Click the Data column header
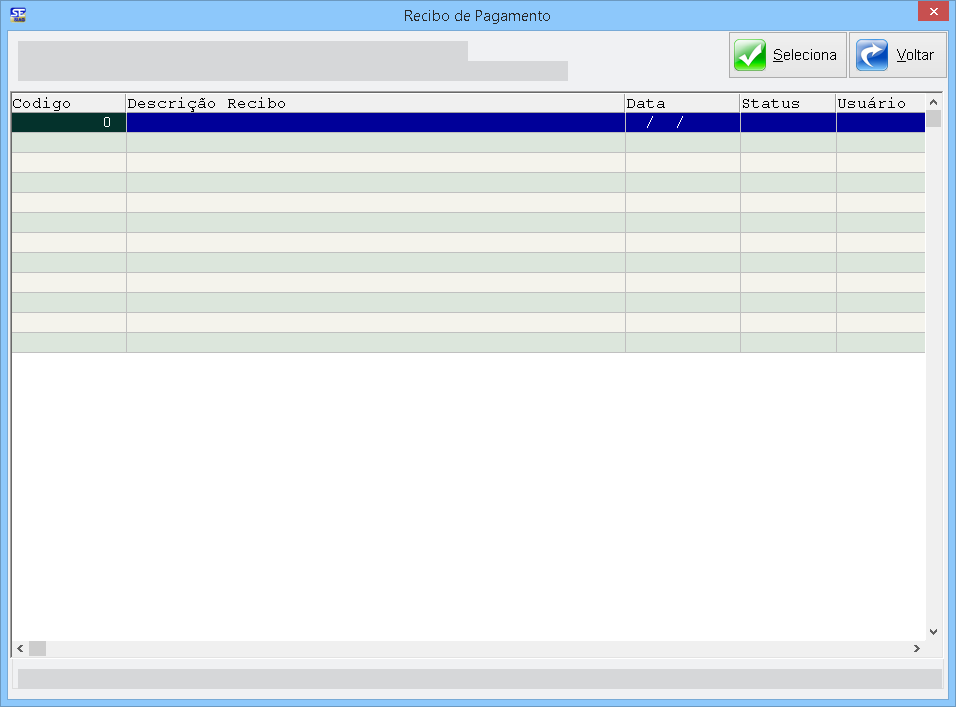This screenshot has width=956, height=707. pyautogui.click(x=682, y=103)
